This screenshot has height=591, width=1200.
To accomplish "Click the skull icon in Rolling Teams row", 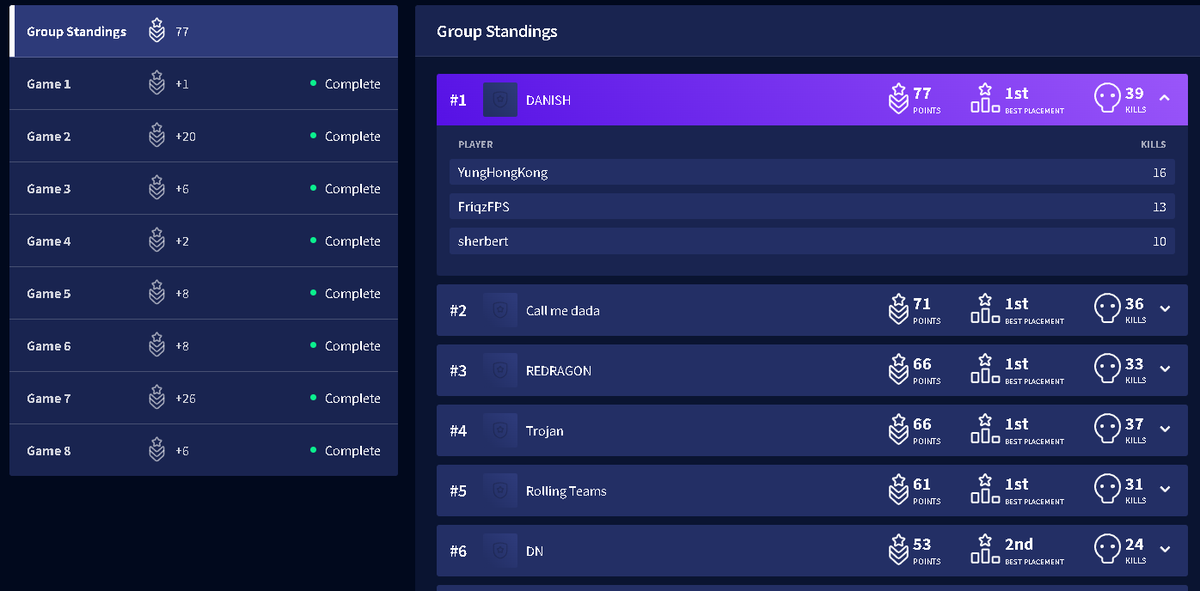I will (1106, 489).
